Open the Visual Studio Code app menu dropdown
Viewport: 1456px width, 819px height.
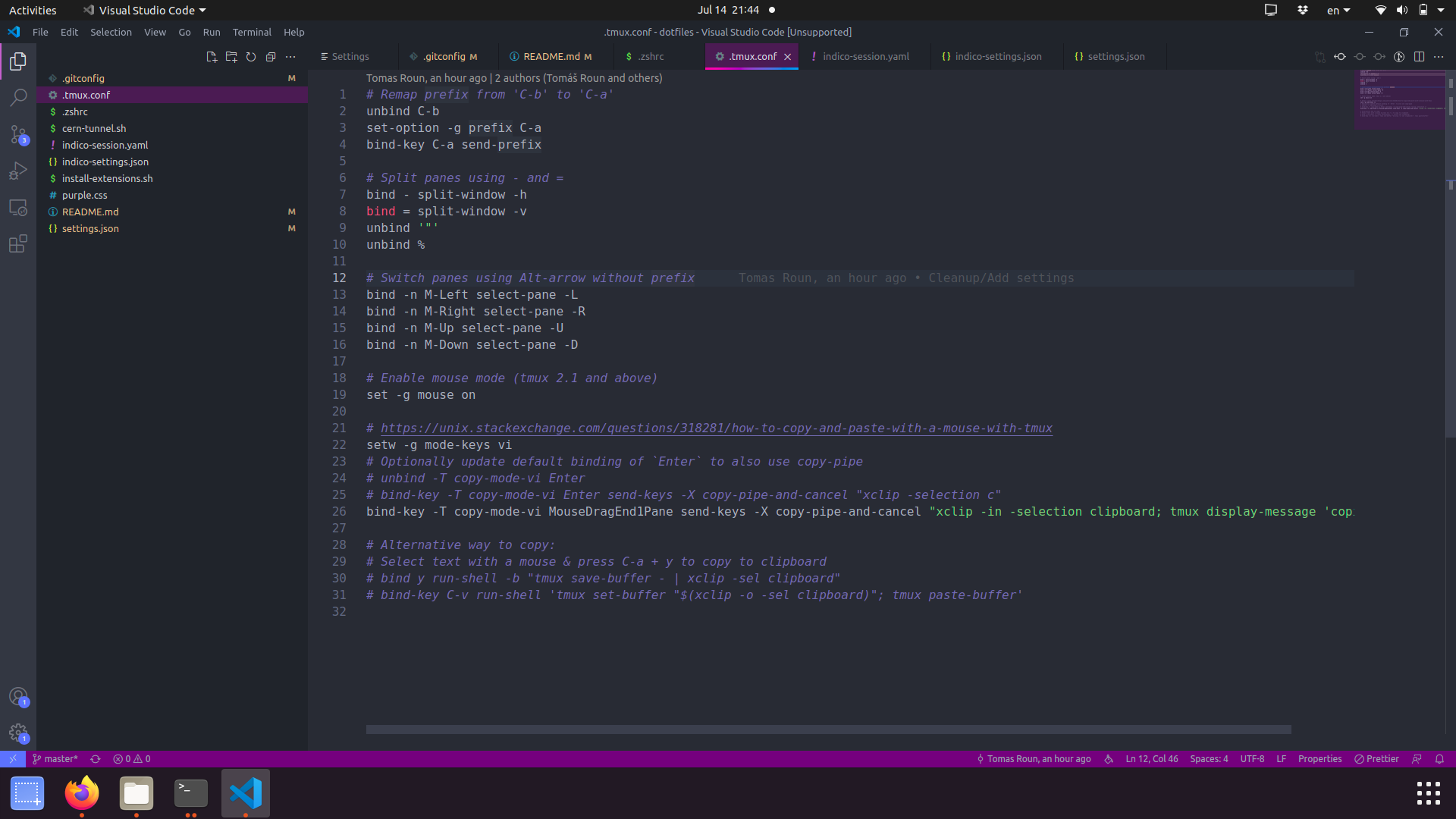point(144,11)
